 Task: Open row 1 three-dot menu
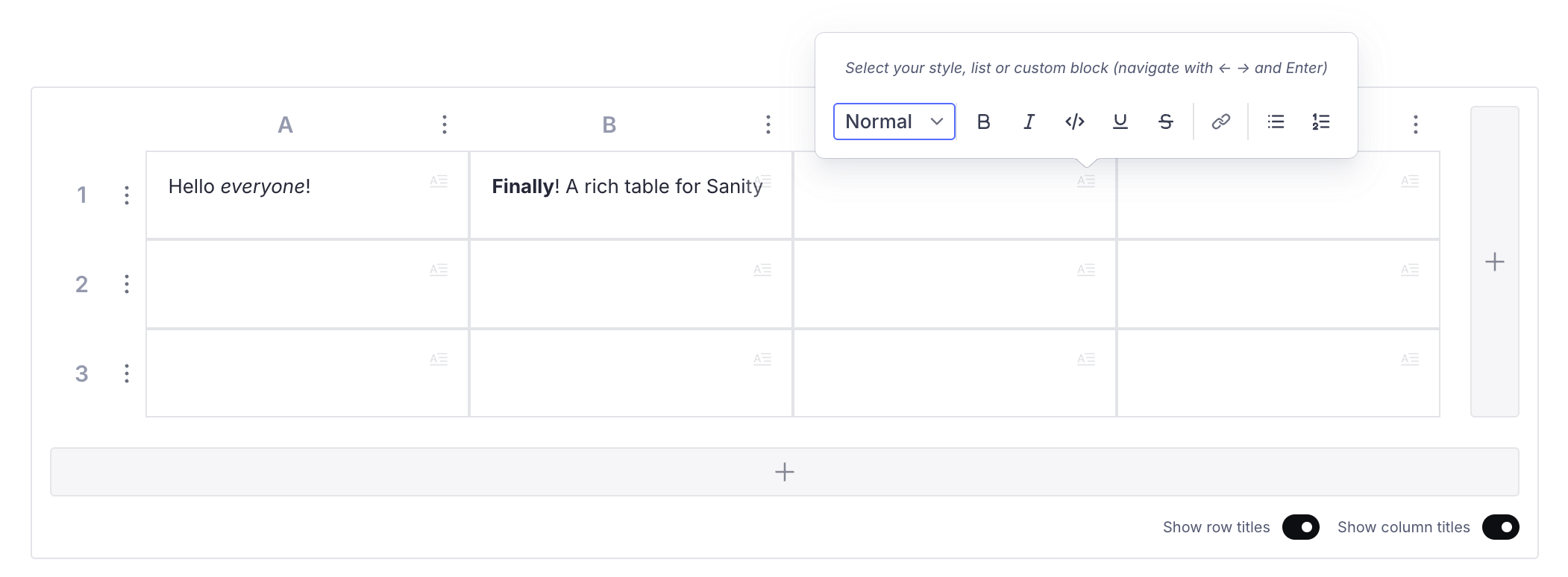127,195
